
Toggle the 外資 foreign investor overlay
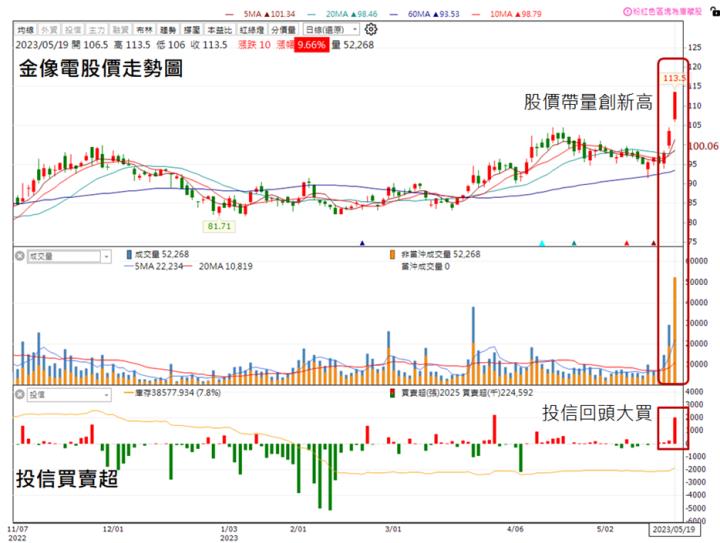tap(49, 30)
